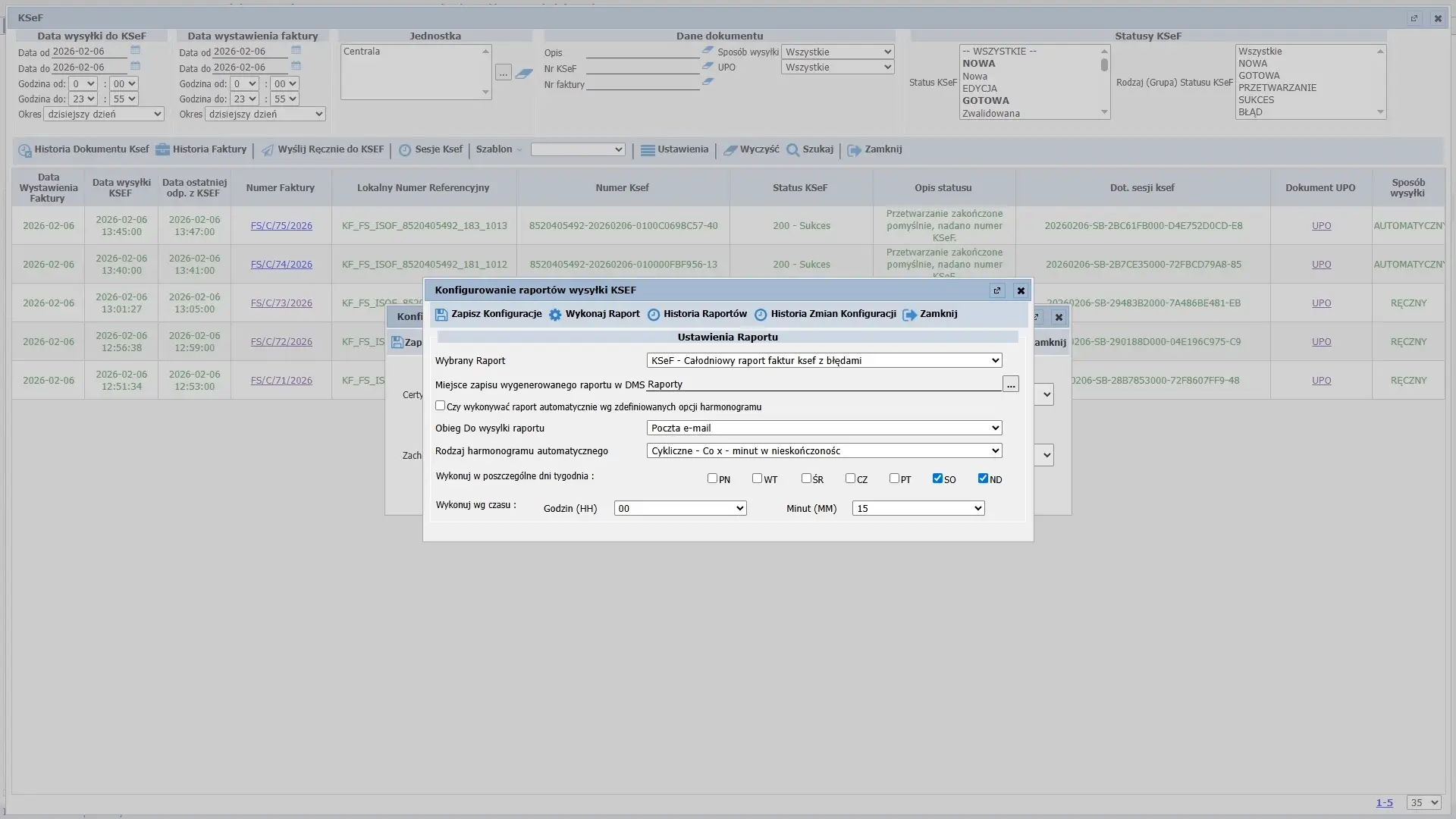Open calendar picker for Data od wysyłki
The height and width of the screenshot is (819, 1456).
point(135,50)
